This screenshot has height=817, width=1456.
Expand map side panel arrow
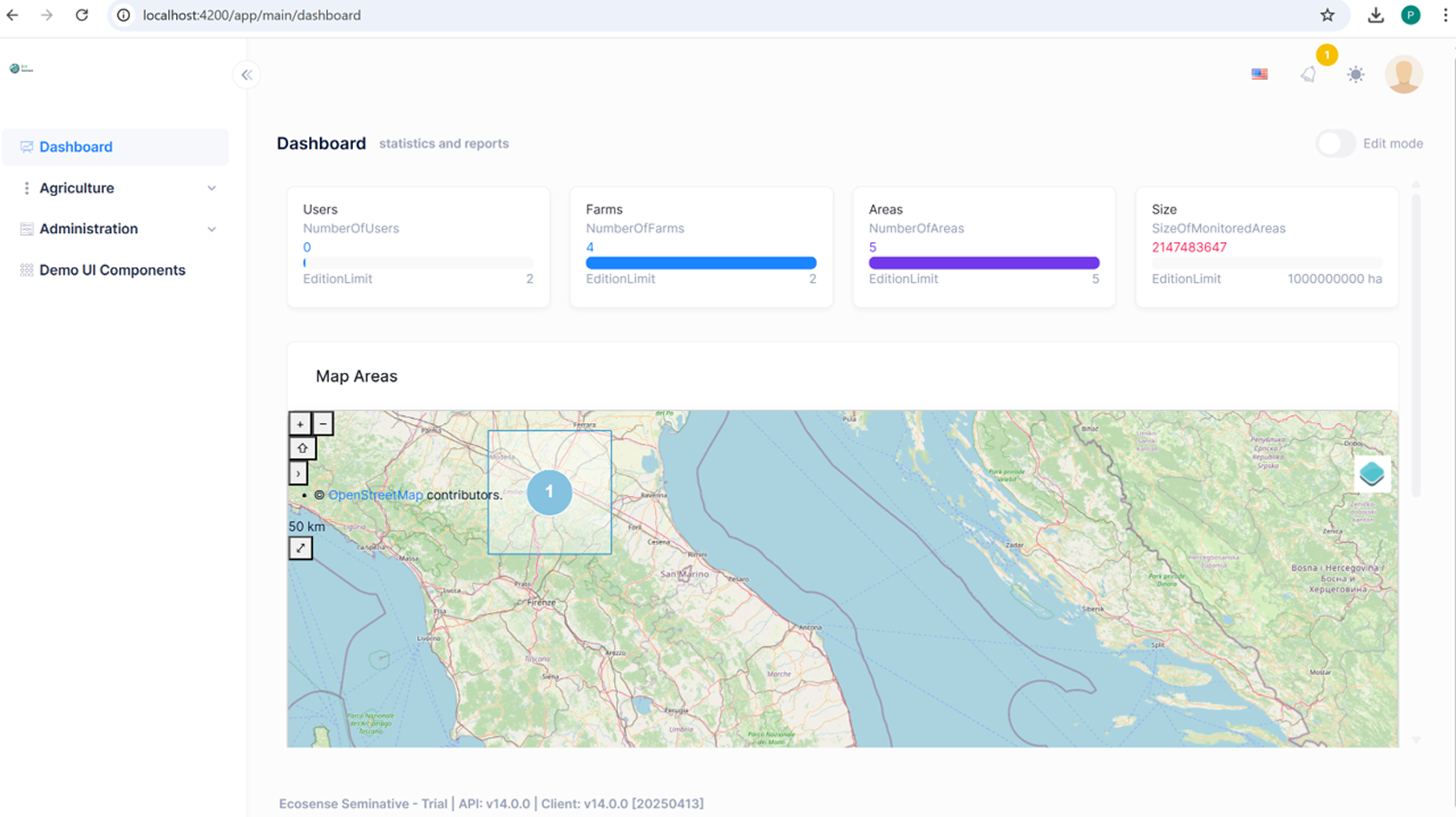[x=298, y=473]
